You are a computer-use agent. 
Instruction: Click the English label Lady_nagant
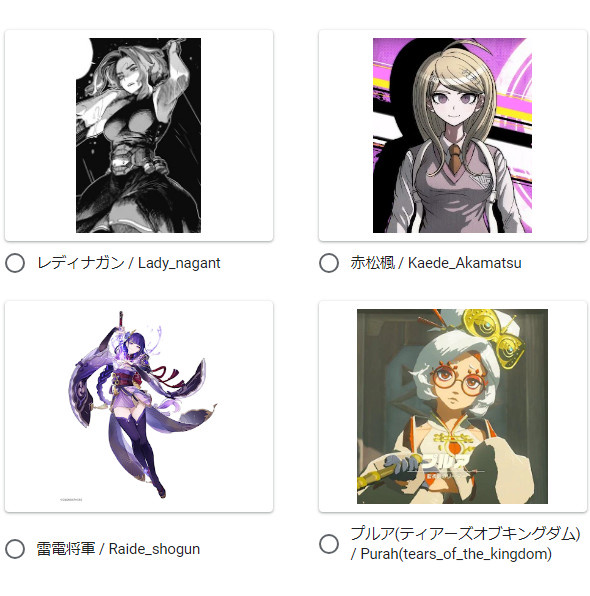179,263
